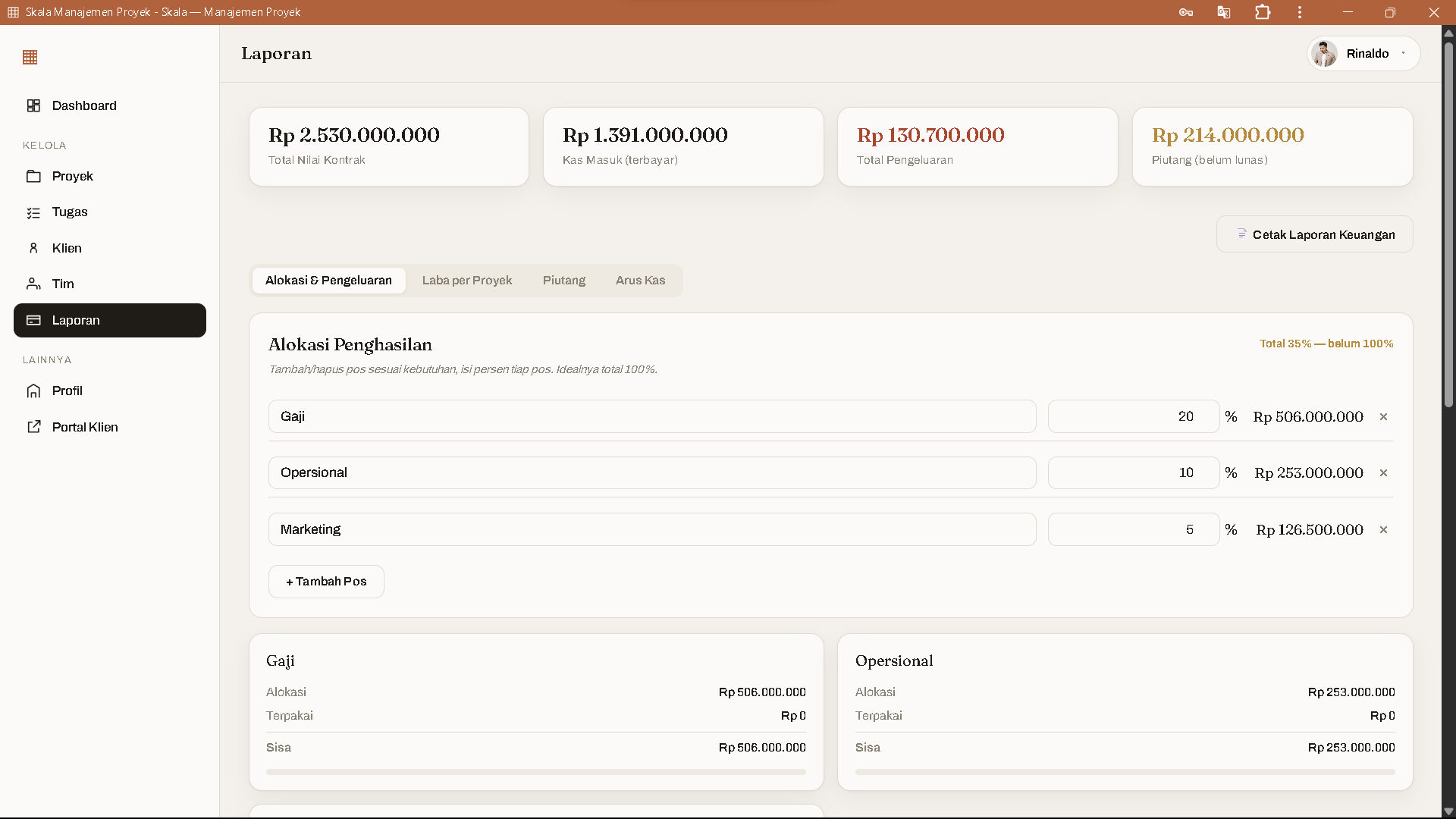Open the Tim page
Image resolution: width=1456 pixels, height=819 pixels.
pos(110,284)
